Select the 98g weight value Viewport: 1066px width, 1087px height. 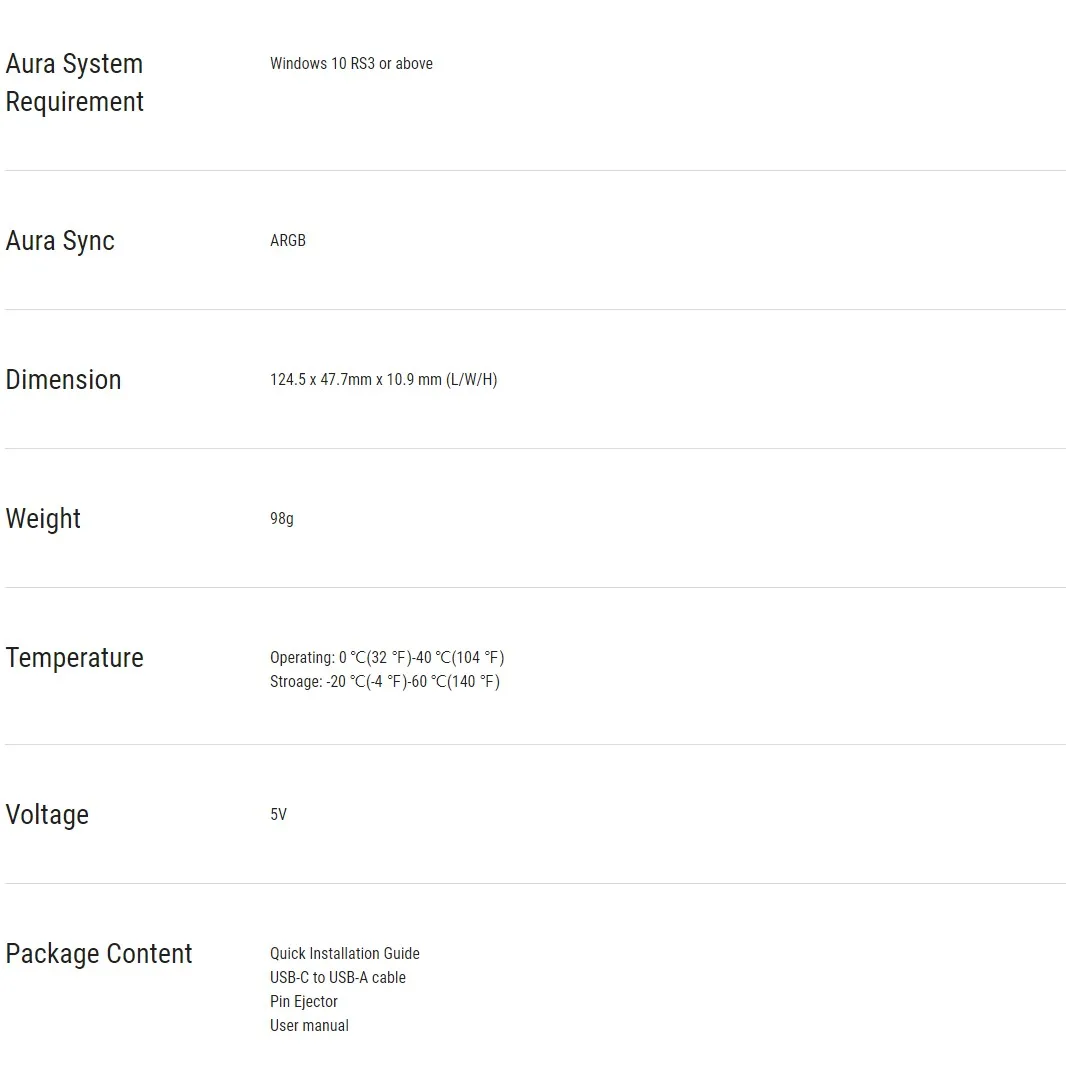pyautogui.click(x=282, y=519)
